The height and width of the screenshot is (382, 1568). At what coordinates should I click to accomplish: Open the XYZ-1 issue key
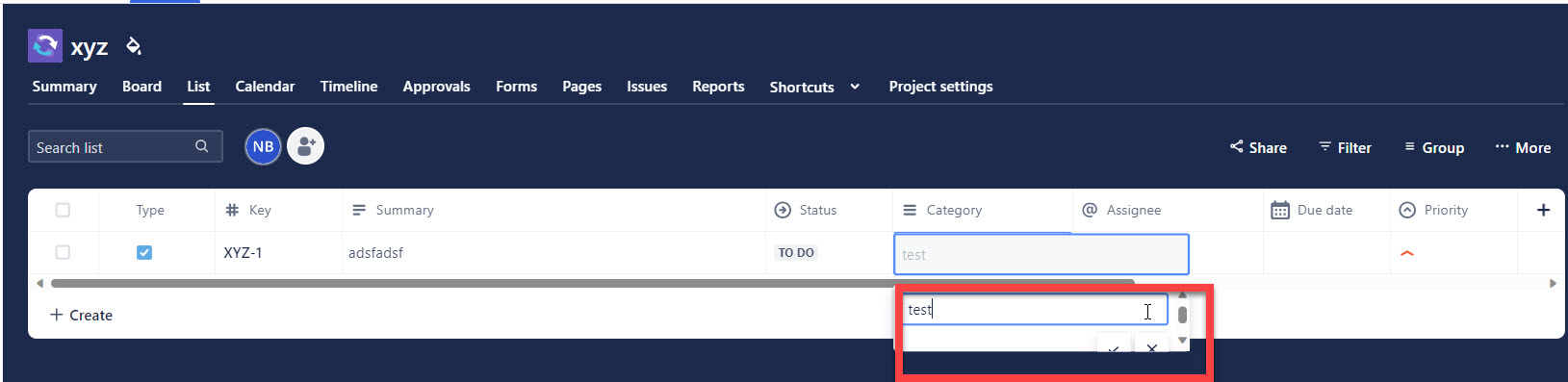[243, 253]
